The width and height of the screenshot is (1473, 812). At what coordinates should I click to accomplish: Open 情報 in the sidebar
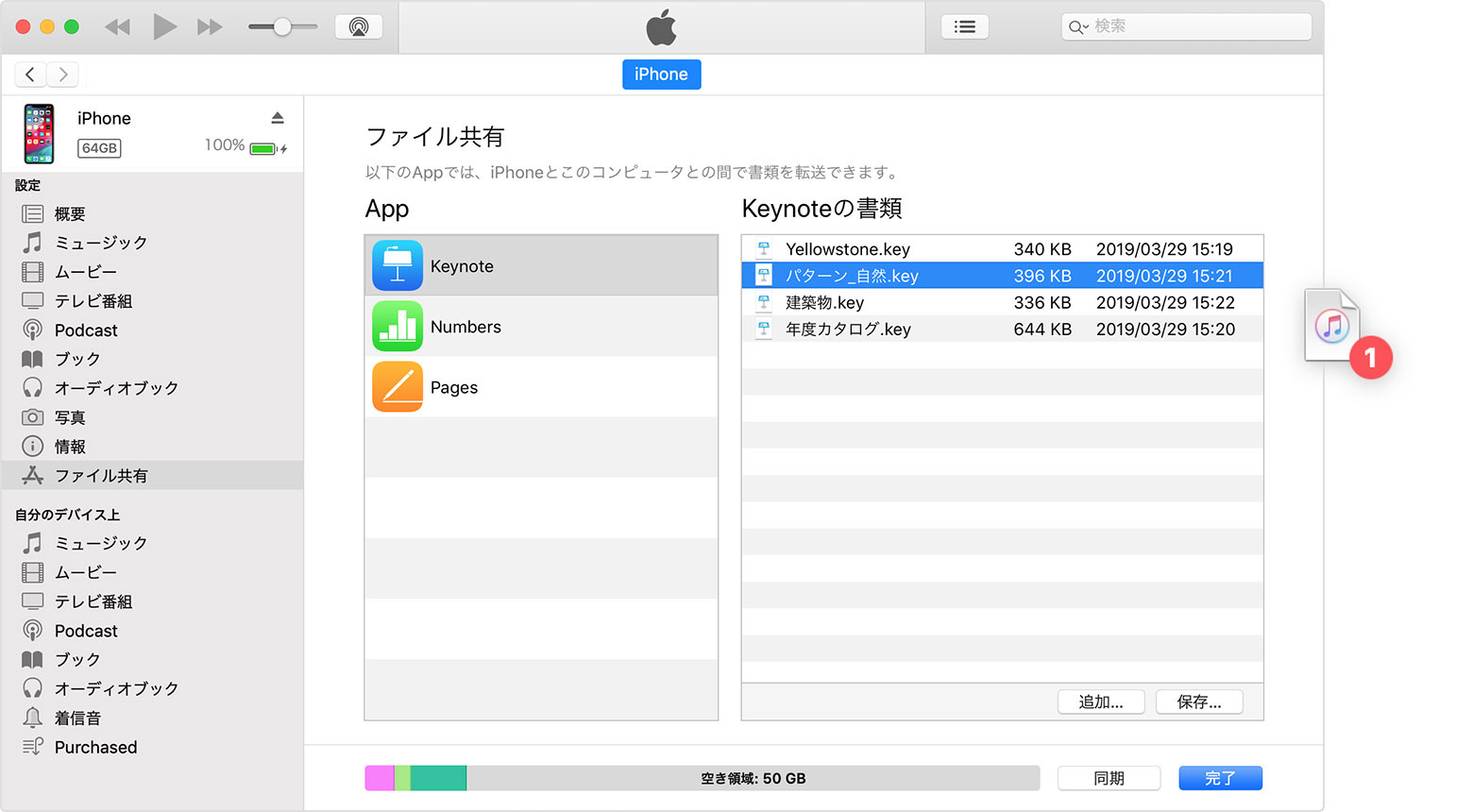click(x=152, y=447)
